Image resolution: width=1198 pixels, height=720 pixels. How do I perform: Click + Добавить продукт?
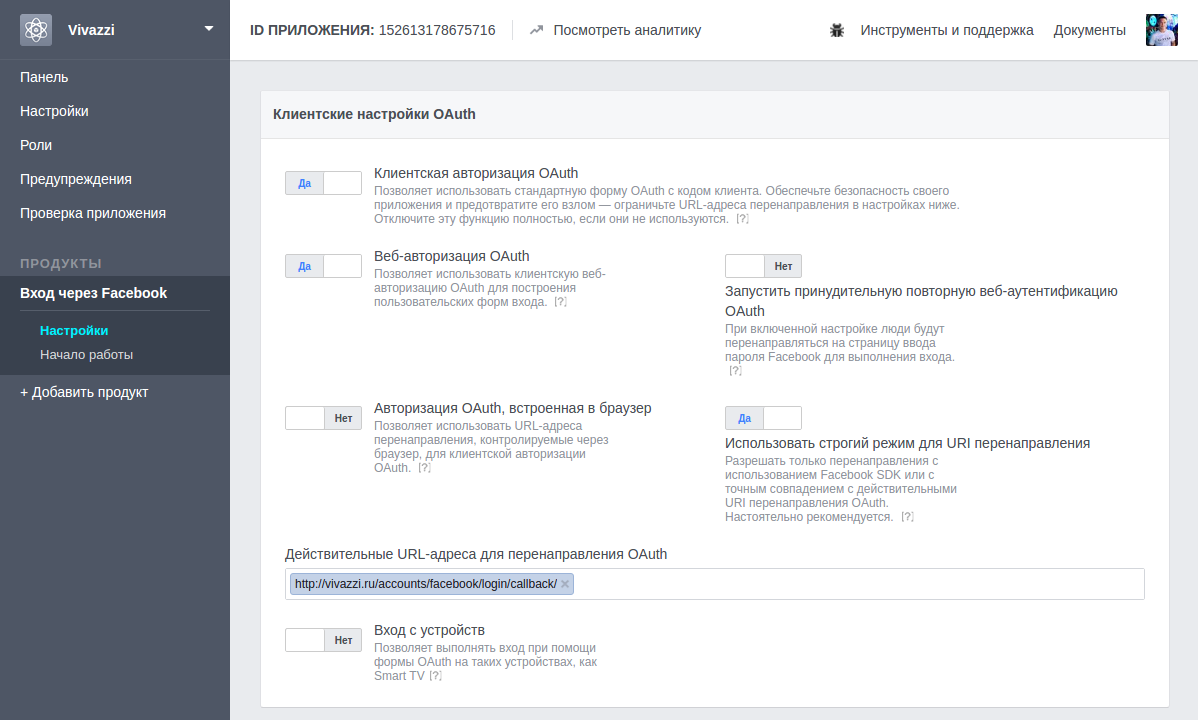84,392
